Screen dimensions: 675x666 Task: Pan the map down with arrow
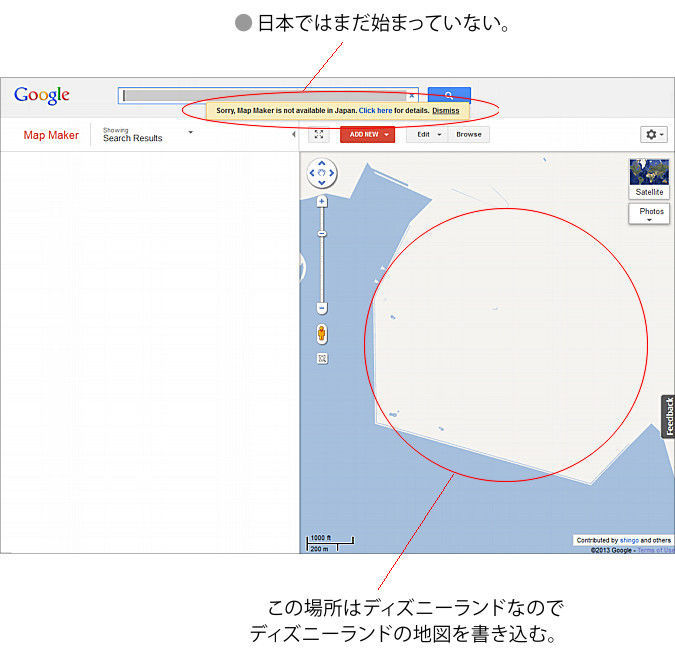(322, 183)
